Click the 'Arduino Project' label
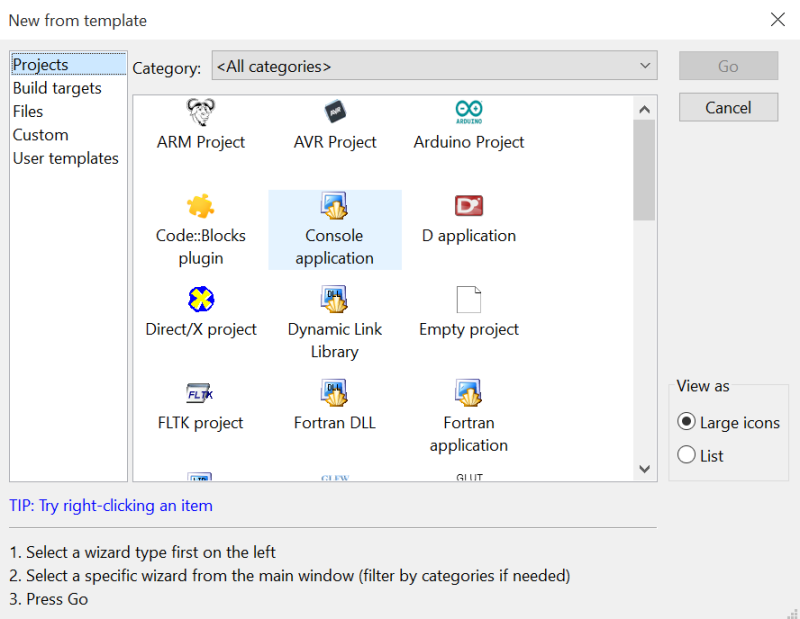The height and width of the screenshot is (619, 800). 469,142
